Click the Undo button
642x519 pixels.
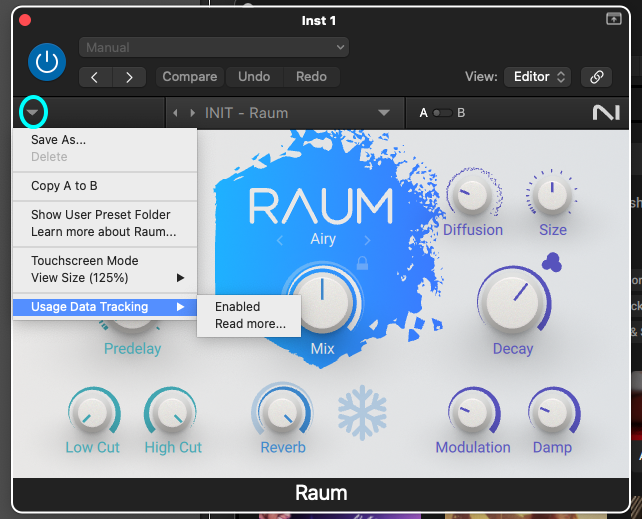254,77
